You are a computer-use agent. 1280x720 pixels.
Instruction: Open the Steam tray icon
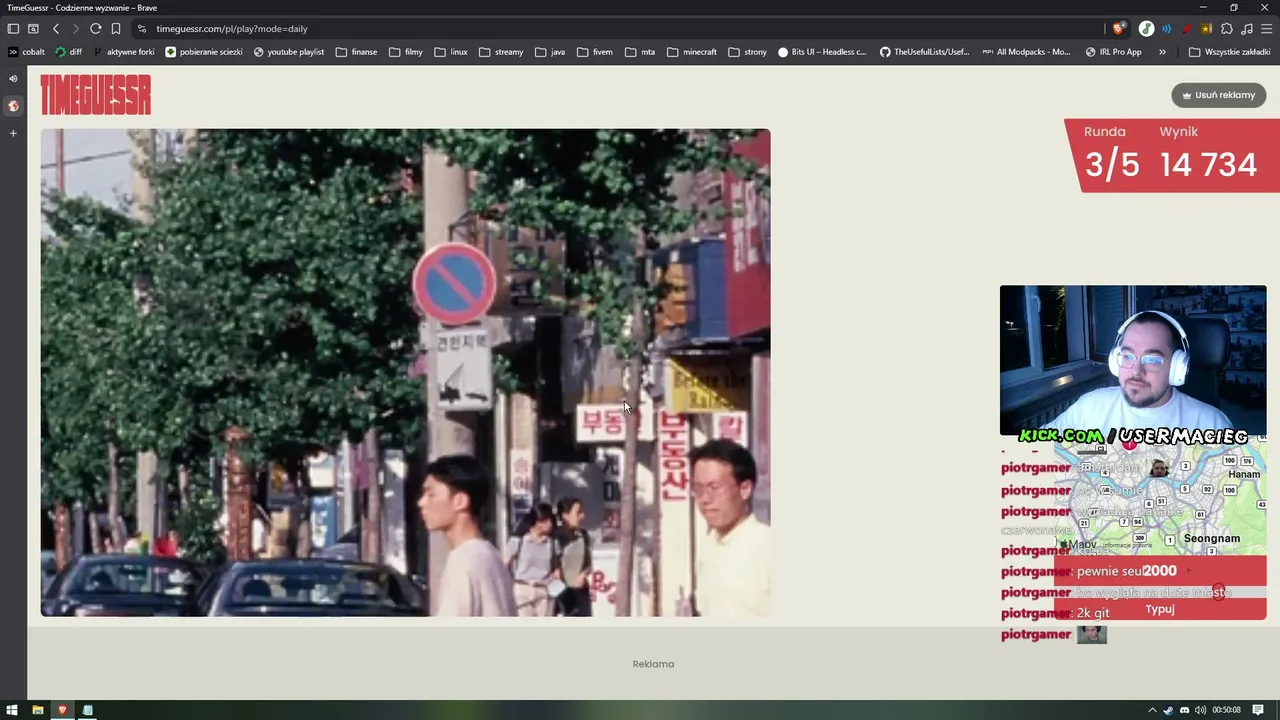click(x=1168, y=710)
